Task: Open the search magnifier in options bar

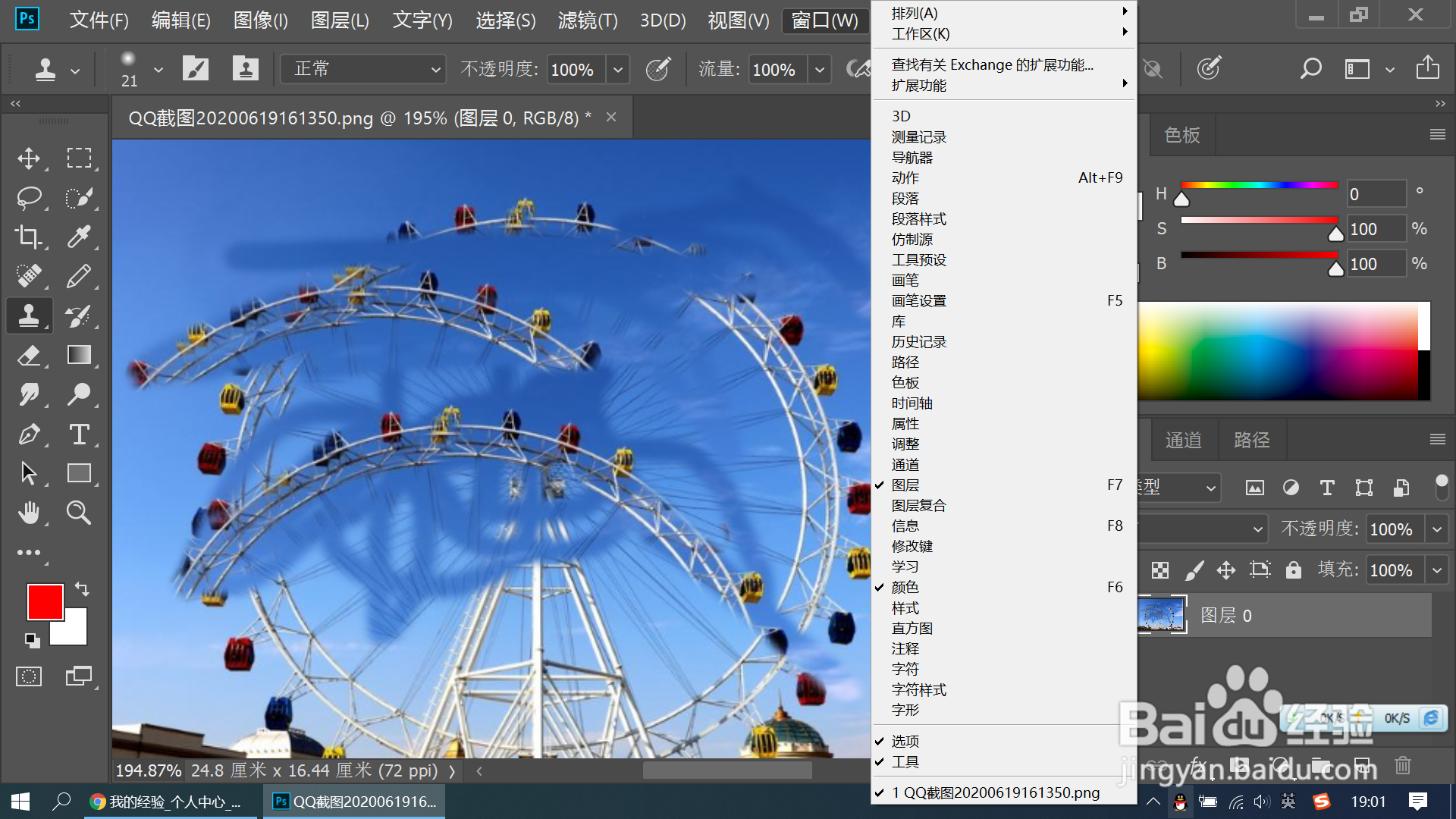Action: [1310, 69]
